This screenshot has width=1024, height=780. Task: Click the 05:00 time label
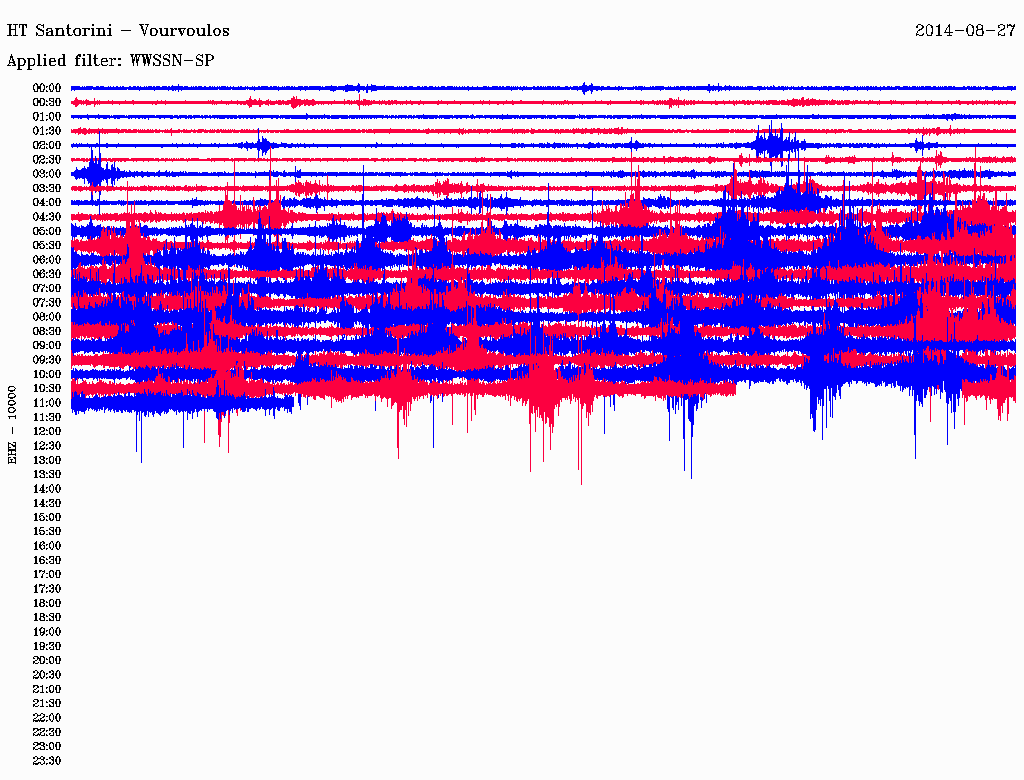47,231
